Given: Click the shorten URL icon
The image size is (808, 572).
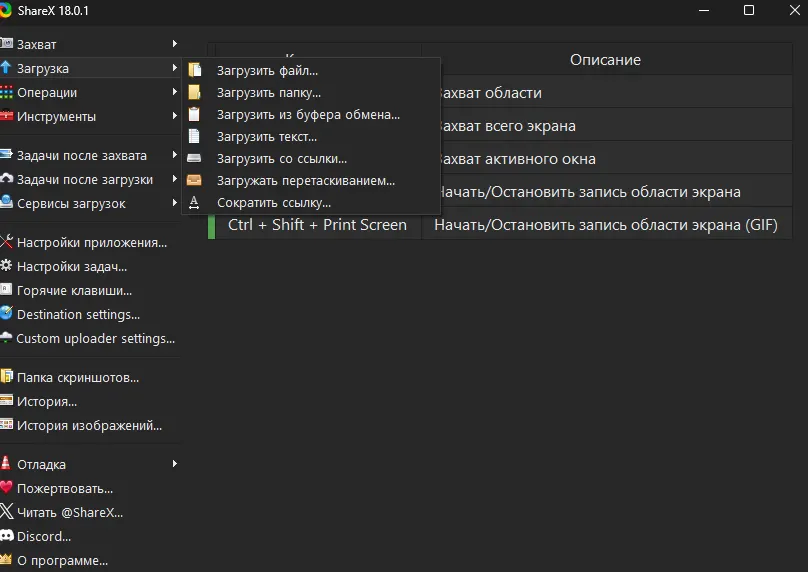Looking at the screenshot, I should (x=195, y=203).
